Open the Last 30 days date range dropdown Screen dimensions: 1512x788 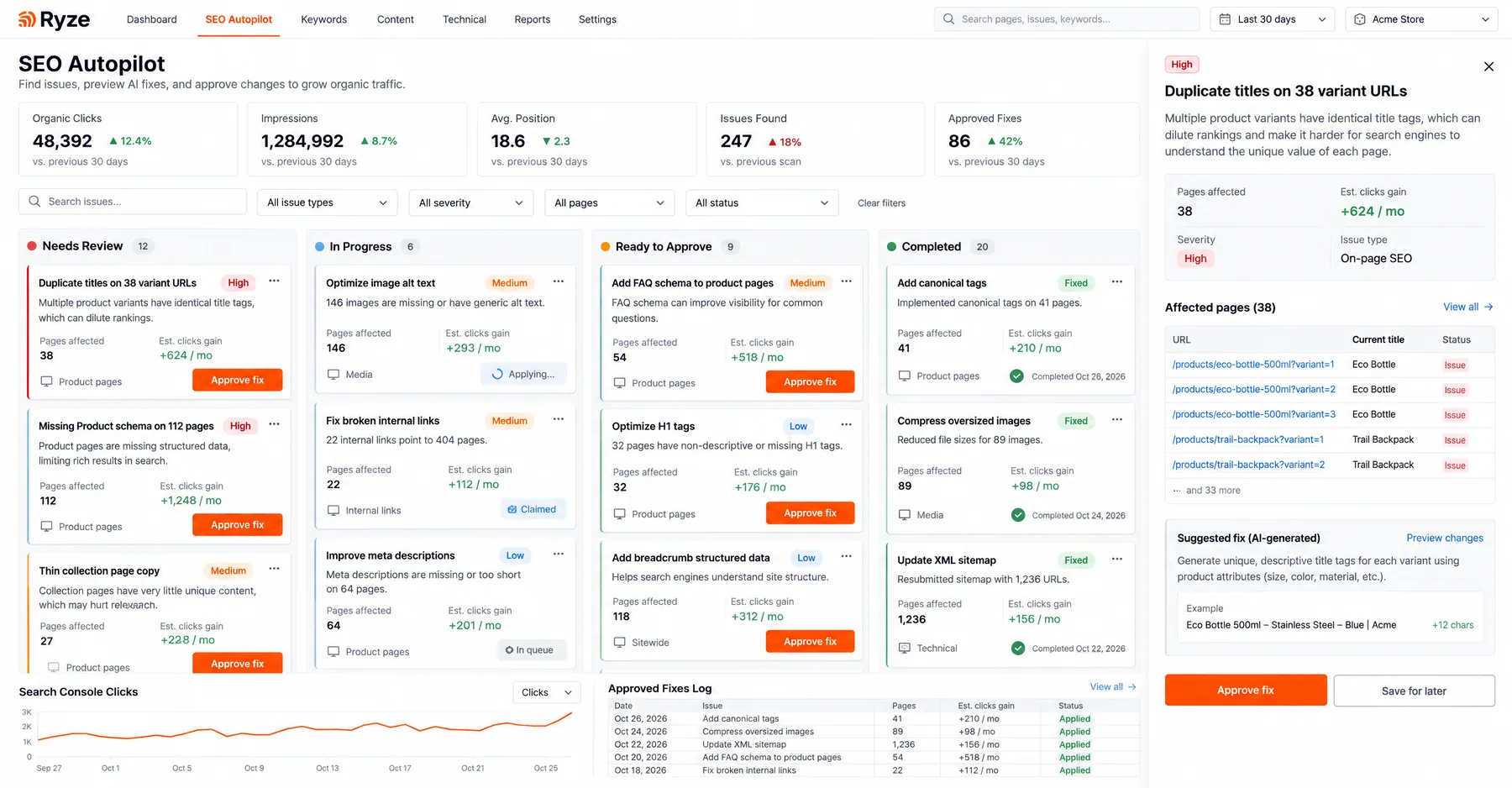[x=1273, y=19]
